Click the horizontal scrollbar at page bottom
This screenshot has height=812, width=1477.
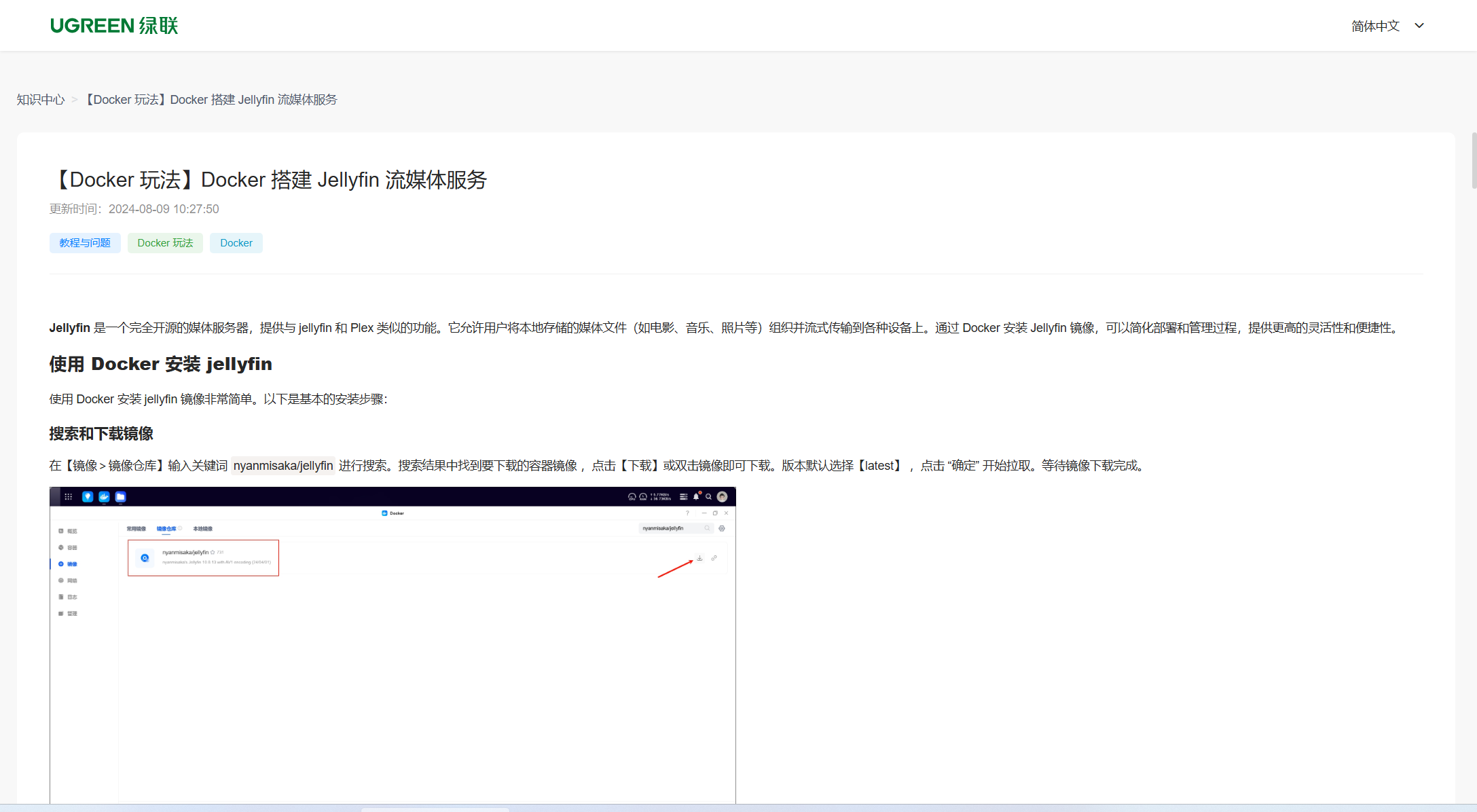click(x=435, y=809)
